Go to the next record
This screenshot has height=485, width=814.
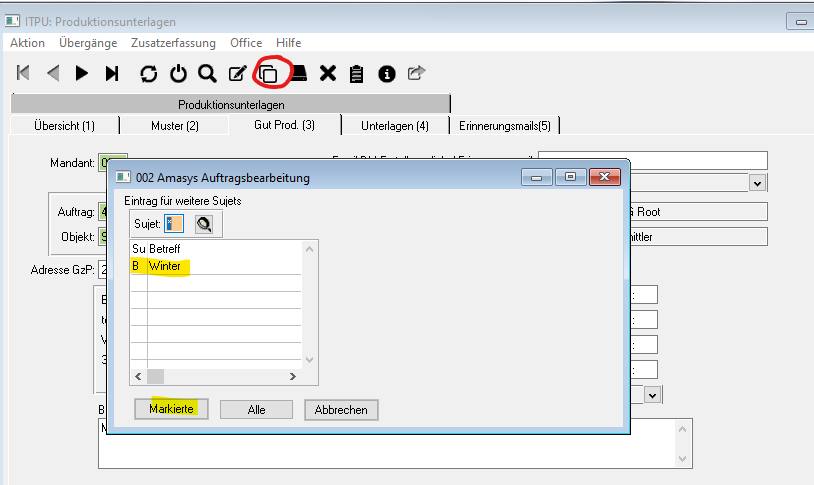82,73
